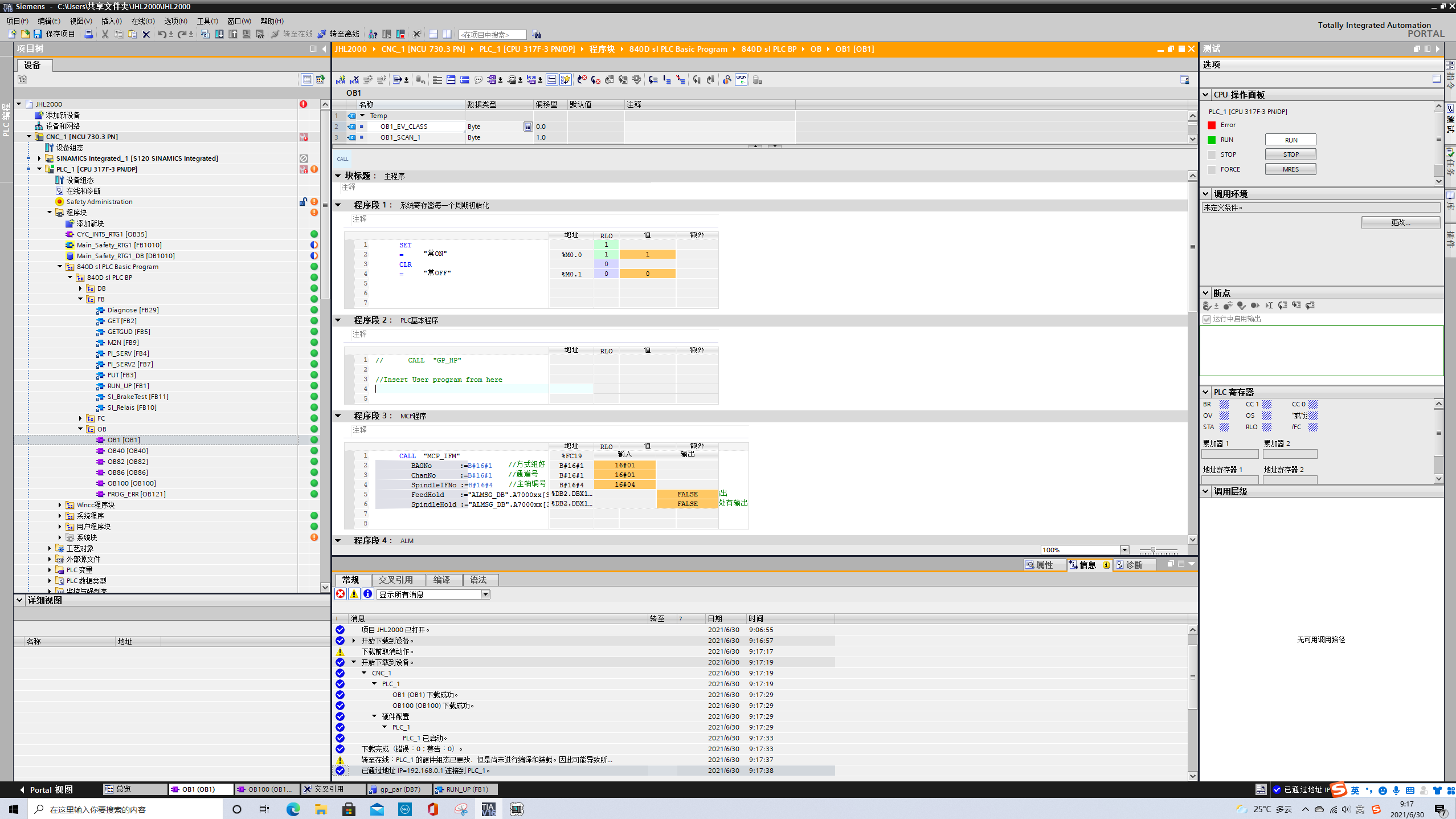Collapse the FB folder in project tree
Image resolution: width=1456 pixels, height=819 pixels.
pyautogui.click(x=80, y=299)
